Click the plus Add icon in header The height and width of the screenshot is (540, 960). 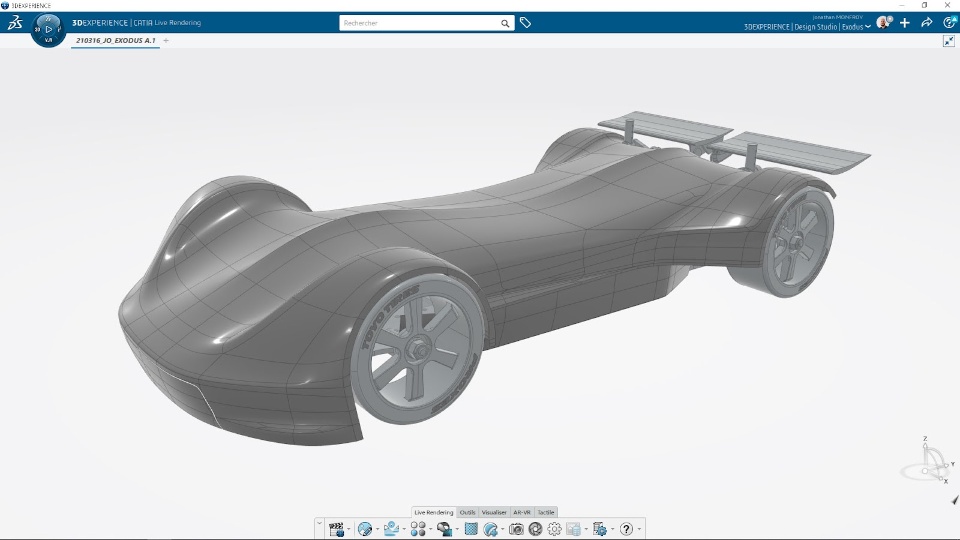905,23
